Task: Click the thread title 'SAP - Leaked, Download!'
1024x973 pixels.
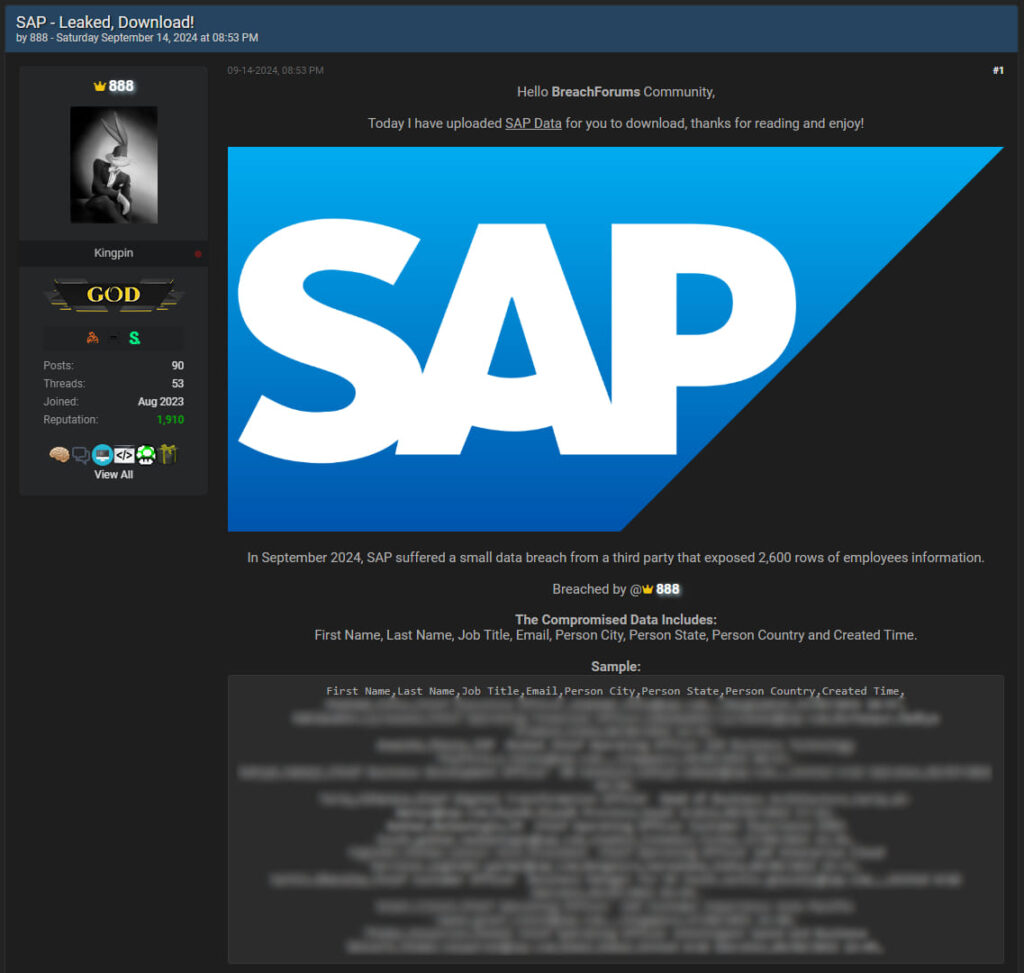Action: [105, 22]
